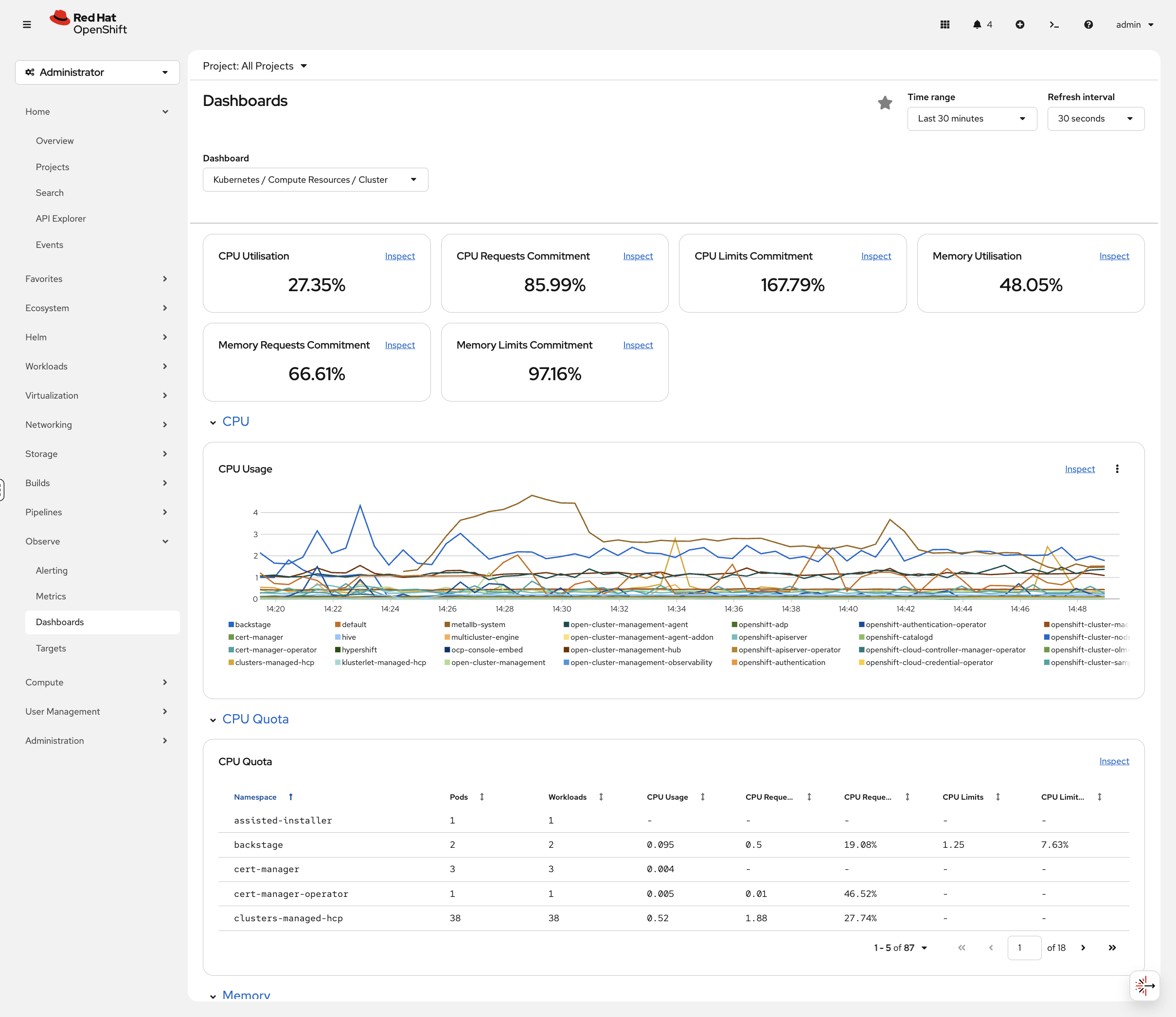
Task: Toggle the navigation sidebar hamburger icon
Action: (27, 24)
